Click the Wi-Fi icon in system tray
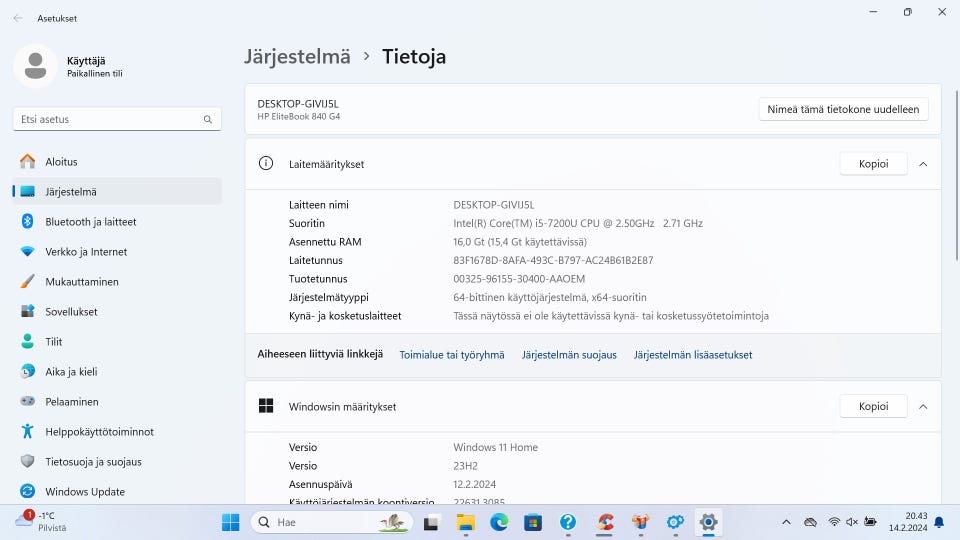This screenshot has height=540, width=960. point(834,522)
